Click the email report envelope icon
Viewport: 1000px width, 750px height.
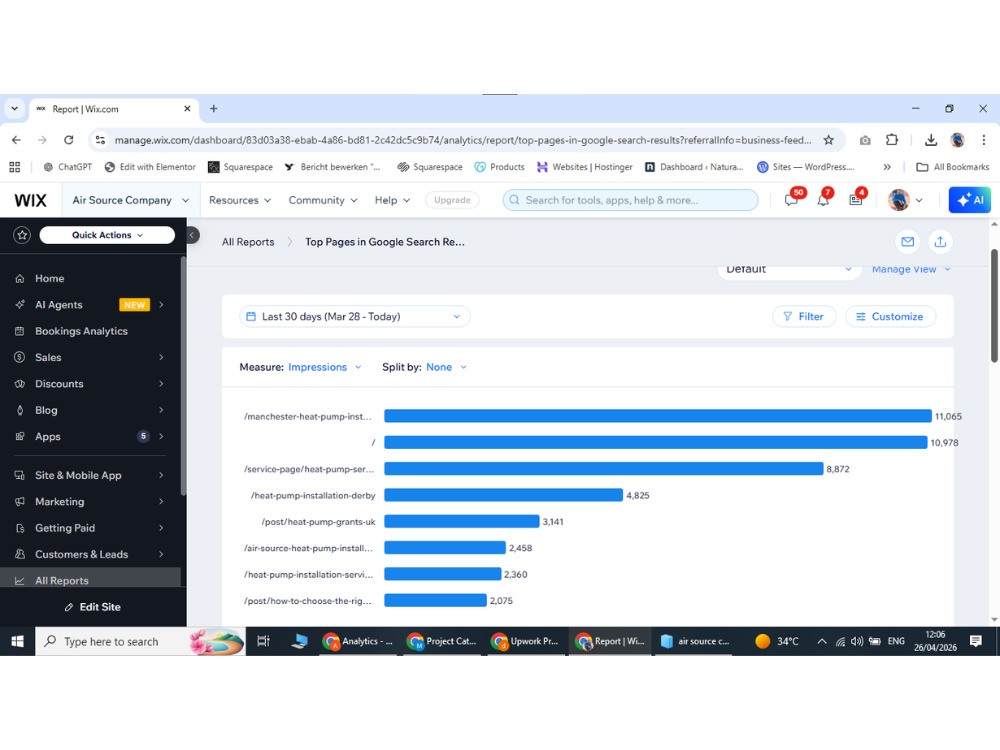point(908,242)
